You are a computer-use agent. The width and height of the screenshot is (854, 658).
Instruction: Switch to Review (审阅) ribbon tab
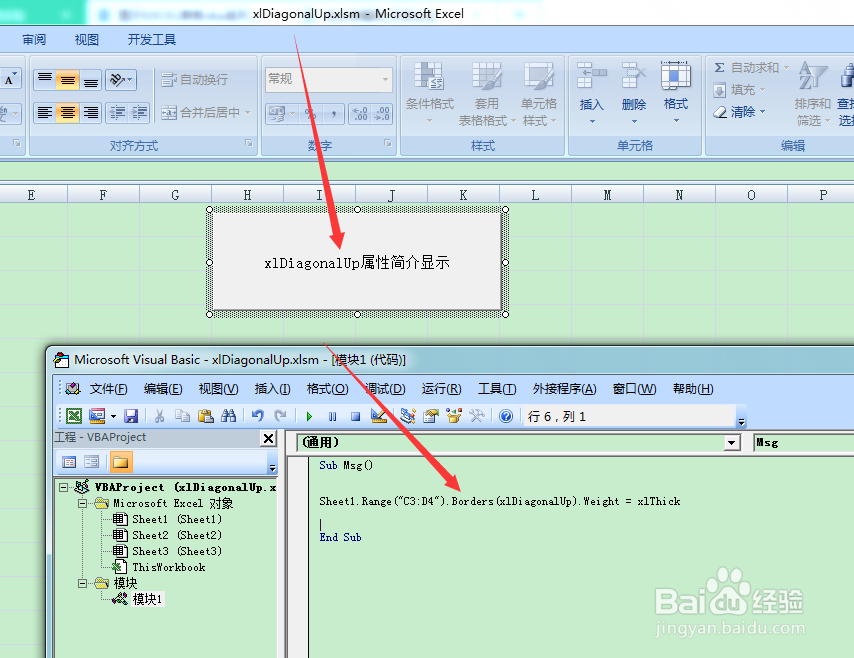(34, 40)
